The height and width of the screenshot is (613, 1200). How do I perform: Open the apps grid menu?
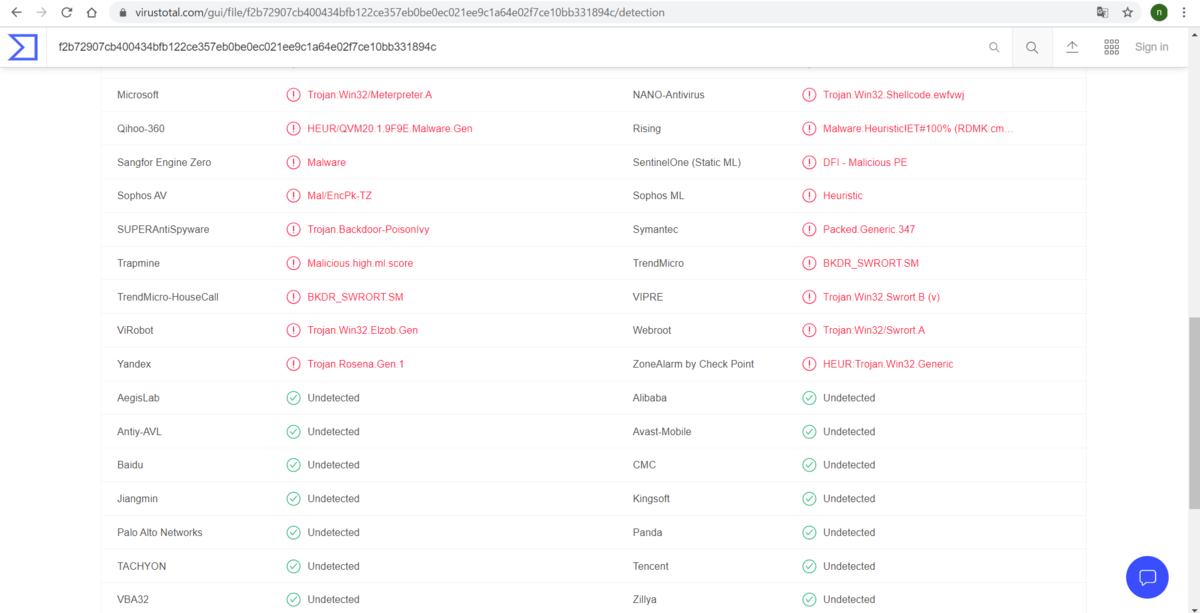[1111, 47]
